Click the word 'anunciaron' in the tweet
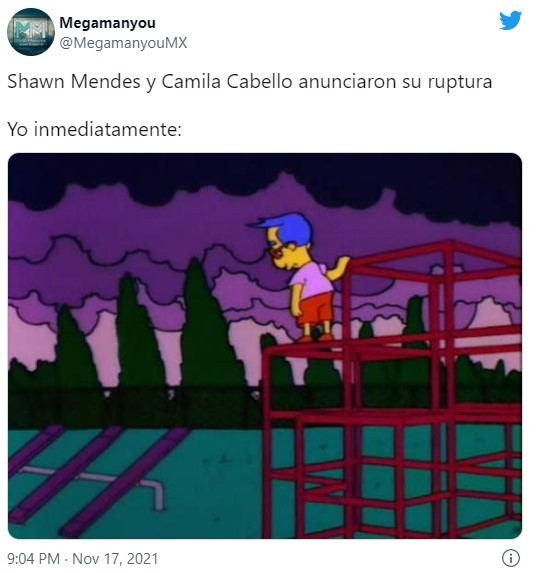This screenshot has height=573, width=536. click(347, 81)
